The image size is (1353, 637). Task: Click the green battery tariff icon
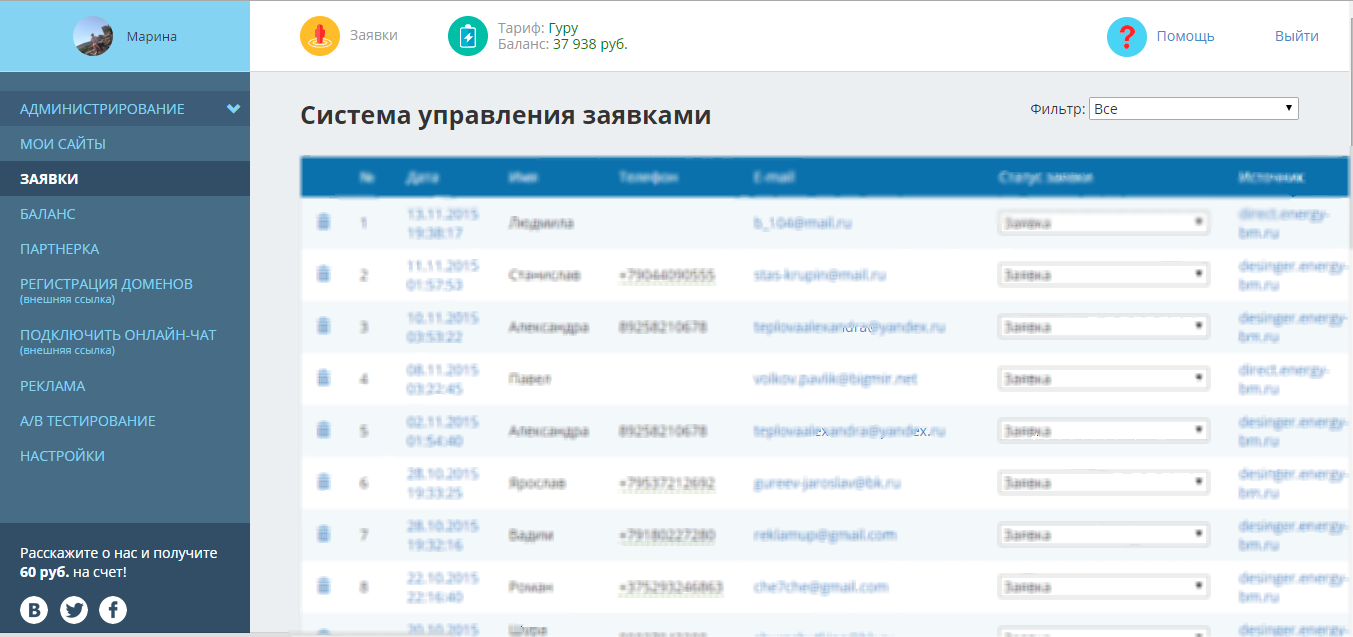coord(468,36)
